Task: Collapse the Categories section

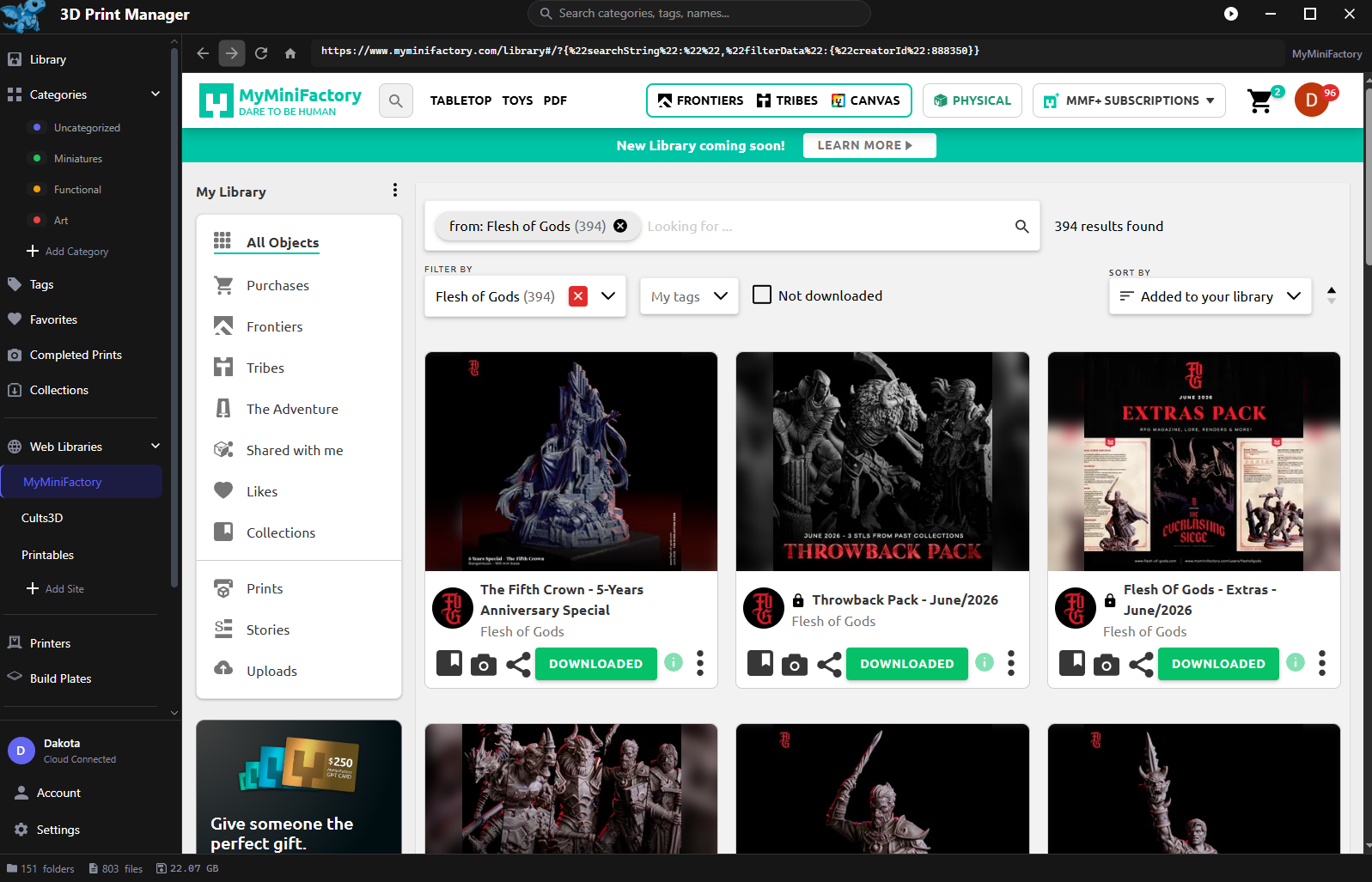Action: click(155, 94)
